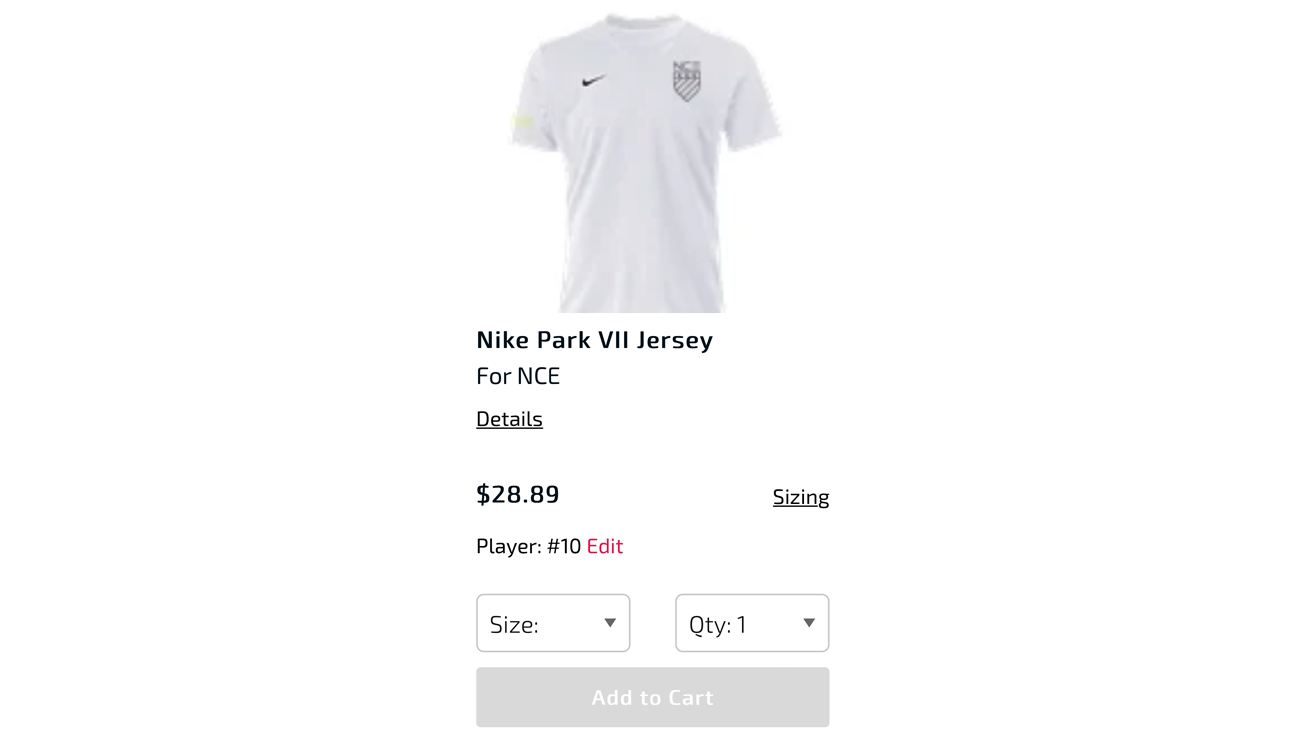1300x736 pixels.
Task: Open the Details link
Action: (509, 419)
